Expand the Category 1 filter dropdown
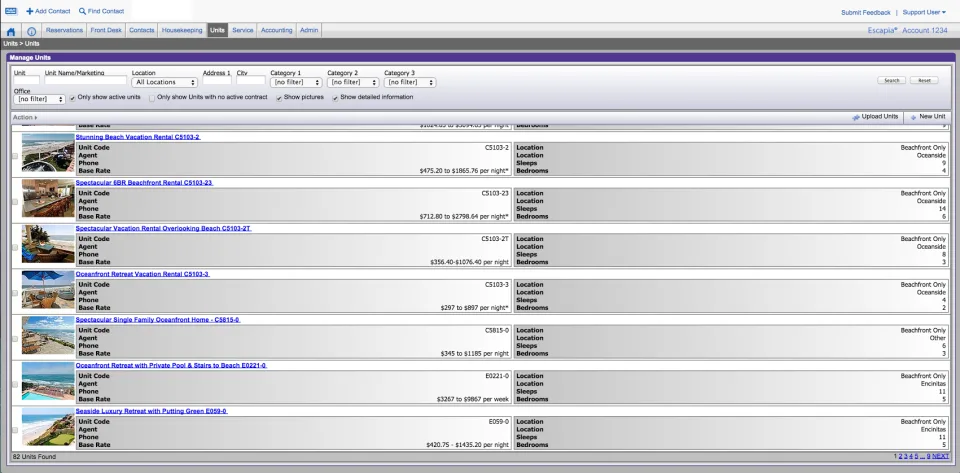 [x=296, y=82]
